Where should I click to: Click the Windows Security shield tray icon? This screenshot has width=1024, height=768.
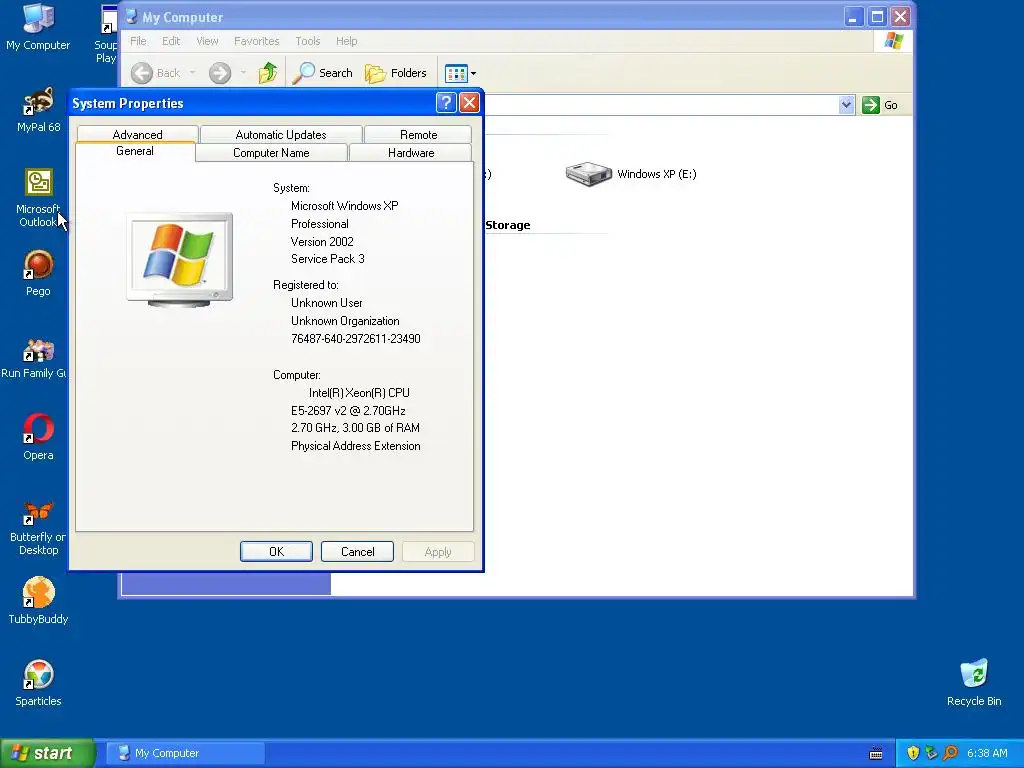913,753
